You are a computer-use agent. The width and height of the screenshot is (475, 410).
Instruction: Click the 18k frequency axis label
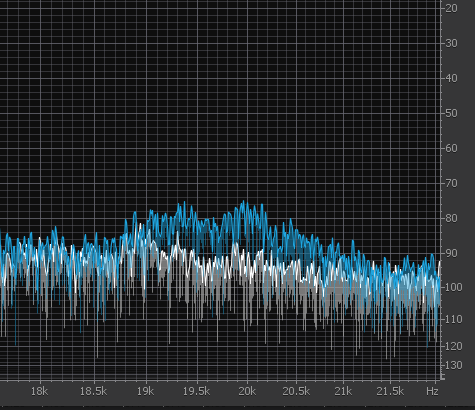39,391
